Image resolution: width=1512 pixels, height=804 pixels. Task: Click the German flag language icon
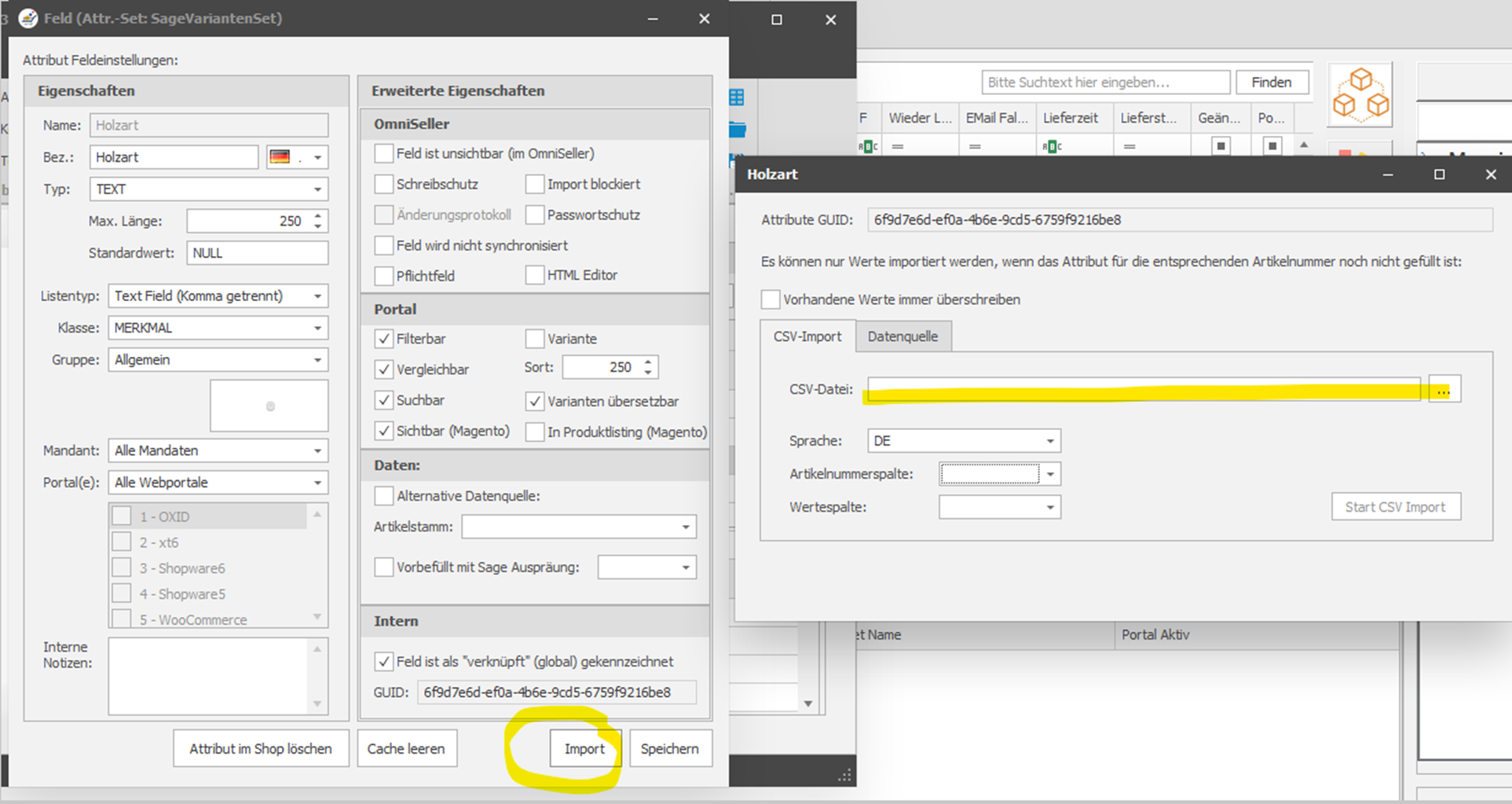tap(280, 157)
